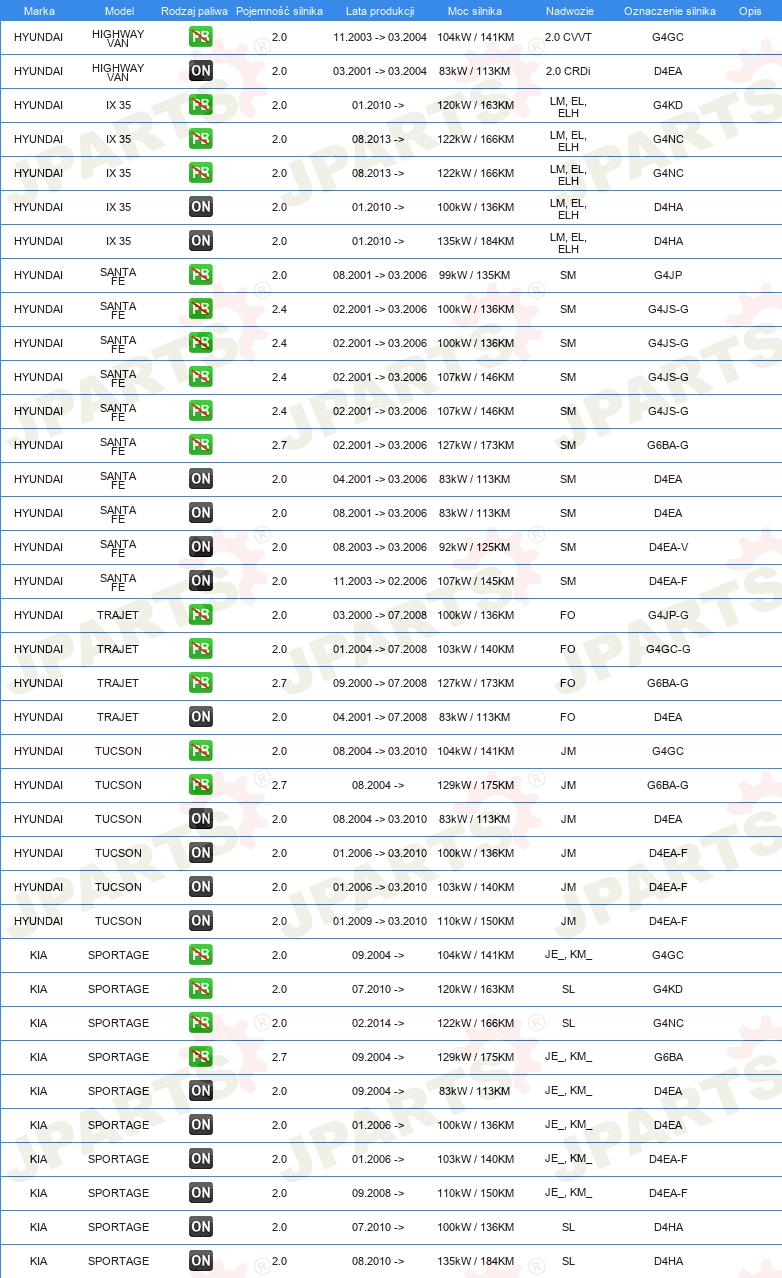
Task: Select the ON icon in the Tucson 110kW / 150KM row
Action: click(201, 921)
